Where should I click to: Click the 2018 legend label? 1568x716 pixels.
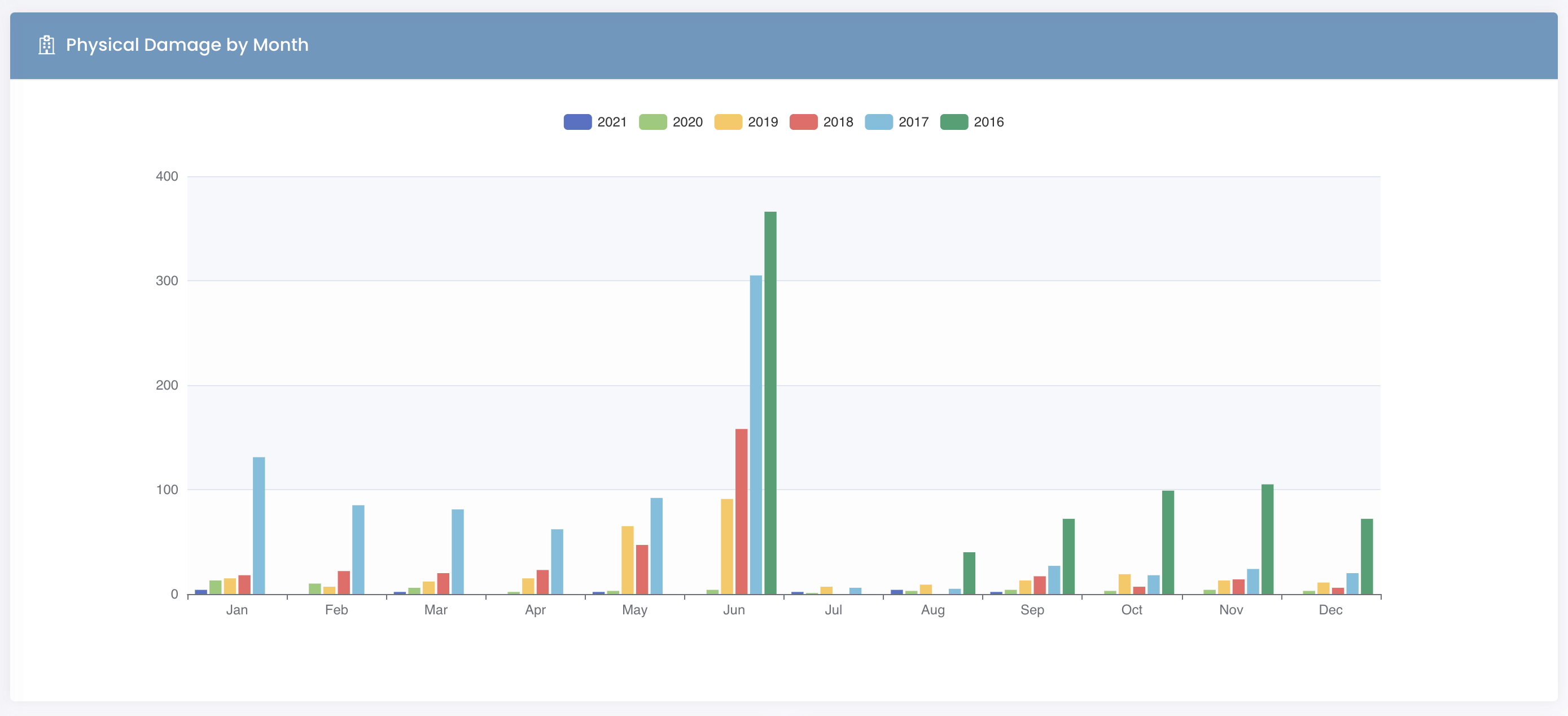click(x=838, y=122)
